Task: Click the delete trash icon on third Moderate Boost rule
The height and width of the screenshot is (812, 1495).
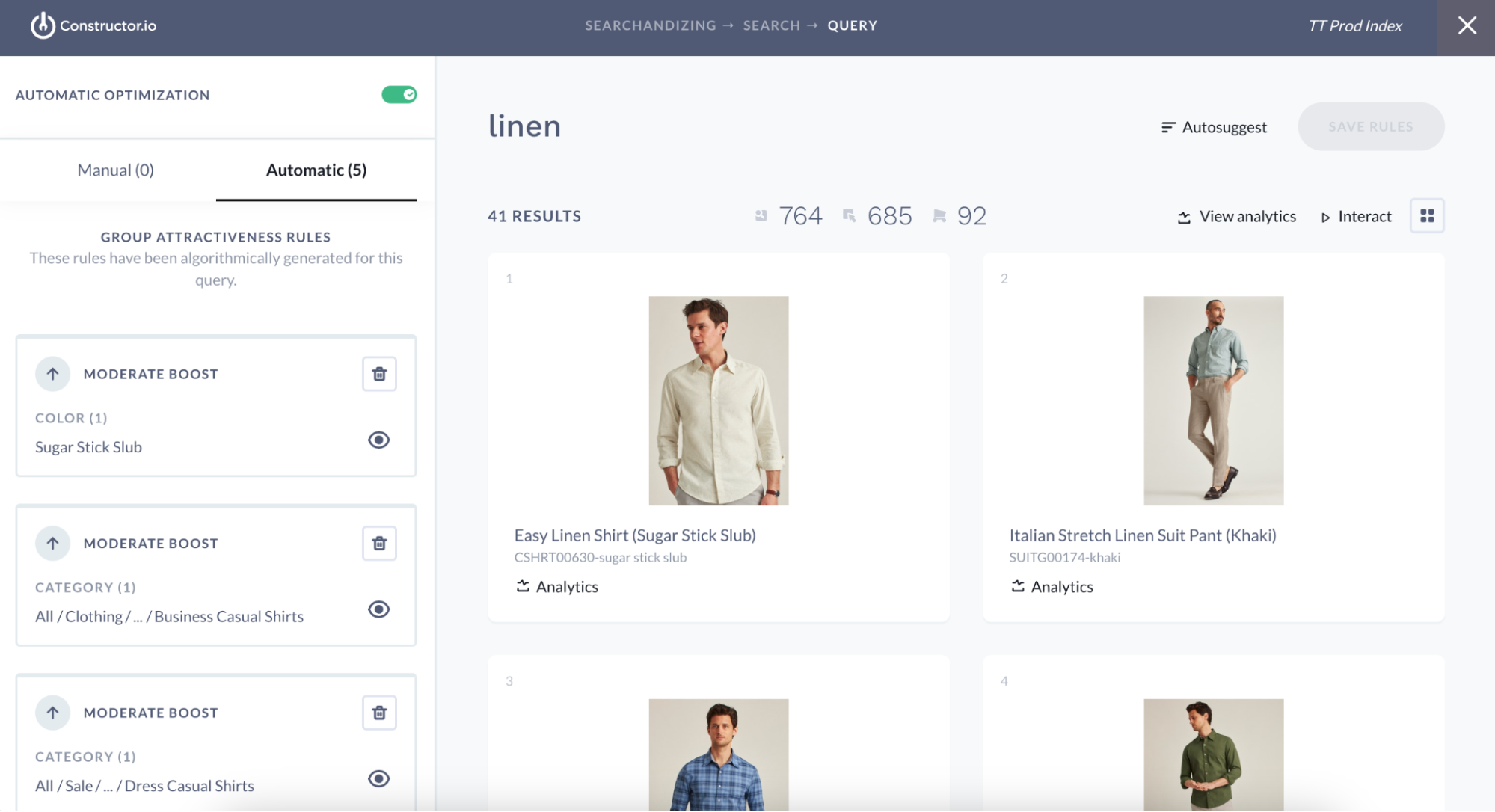Action: click(x=379, y=711)
